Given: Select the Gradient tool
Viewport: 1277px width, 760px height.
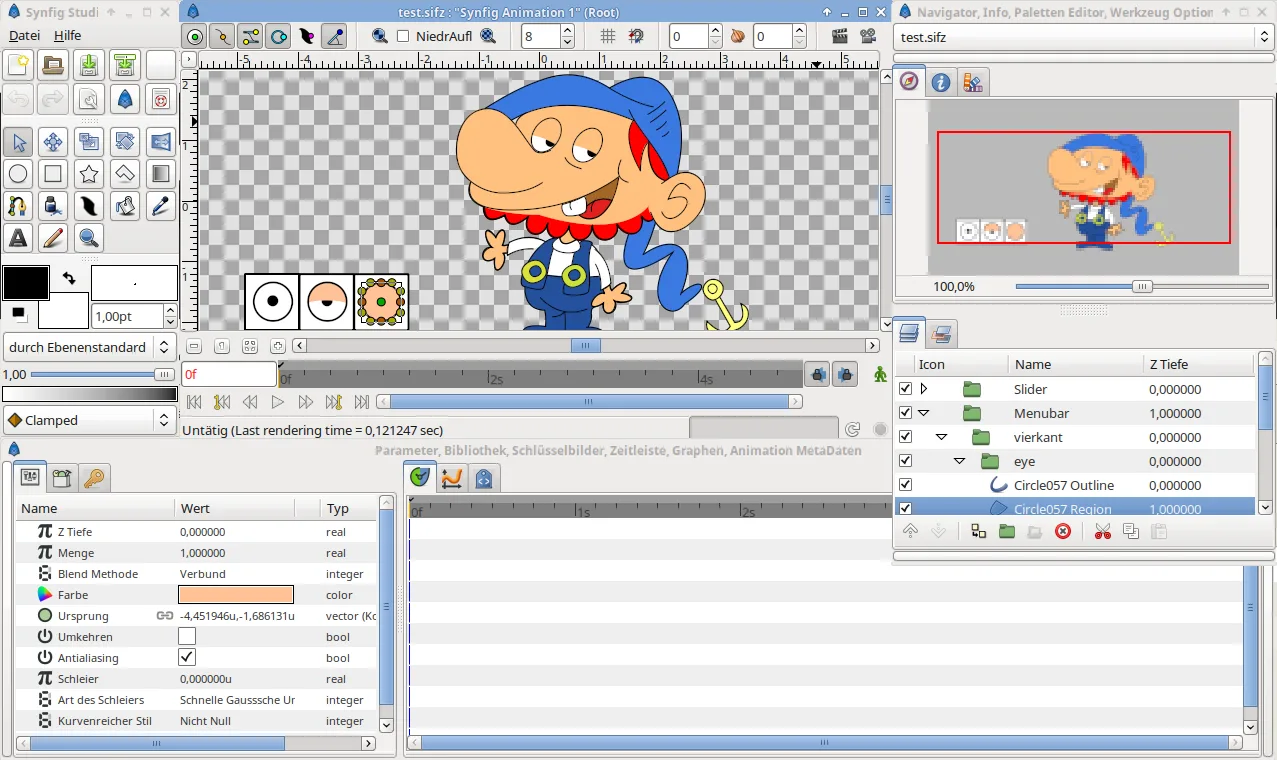Looking at the screenshot, I should point(160,174).
